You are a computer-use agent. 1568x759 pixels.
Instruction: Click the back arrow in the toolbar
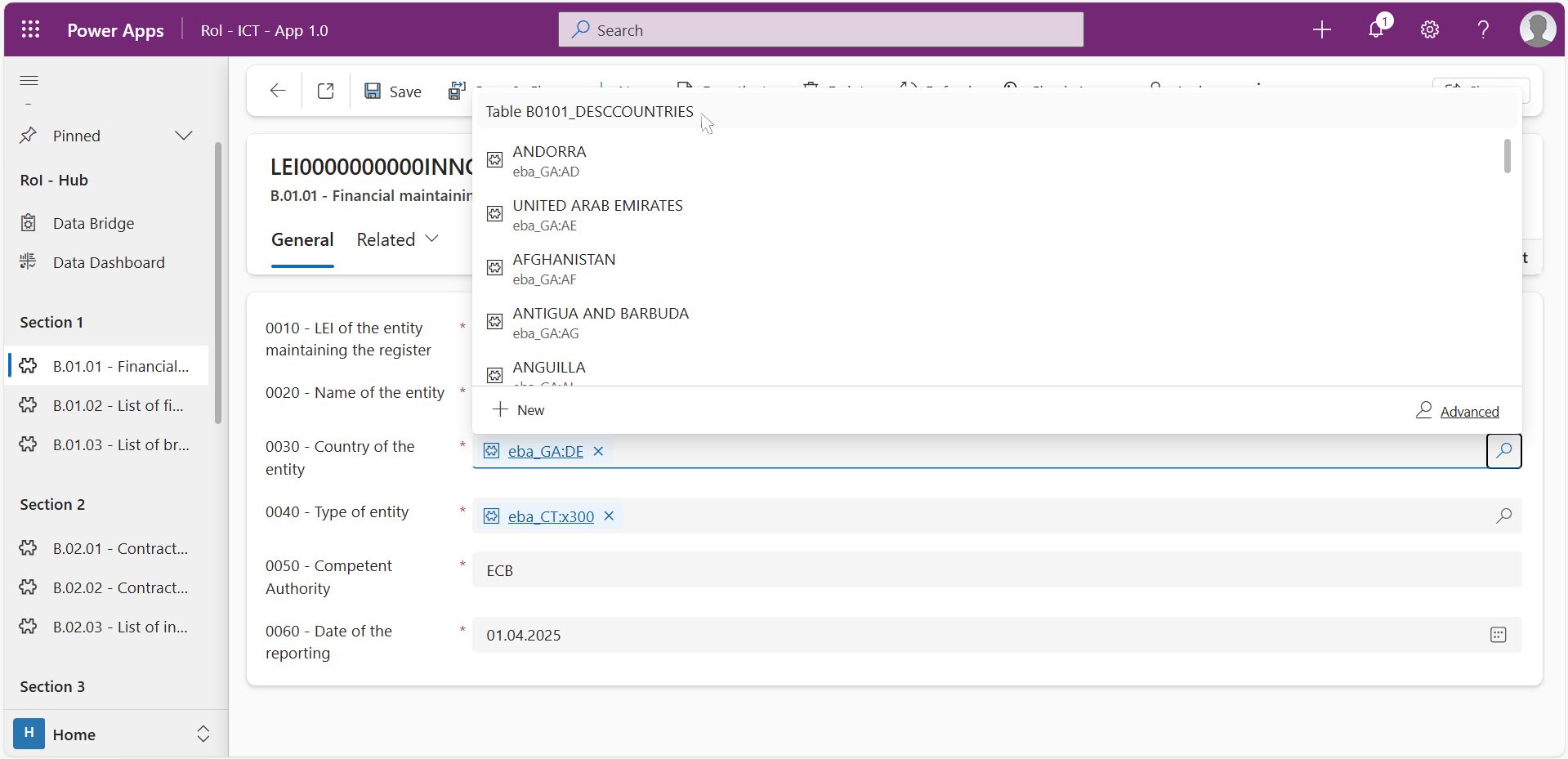pos(278,91)
